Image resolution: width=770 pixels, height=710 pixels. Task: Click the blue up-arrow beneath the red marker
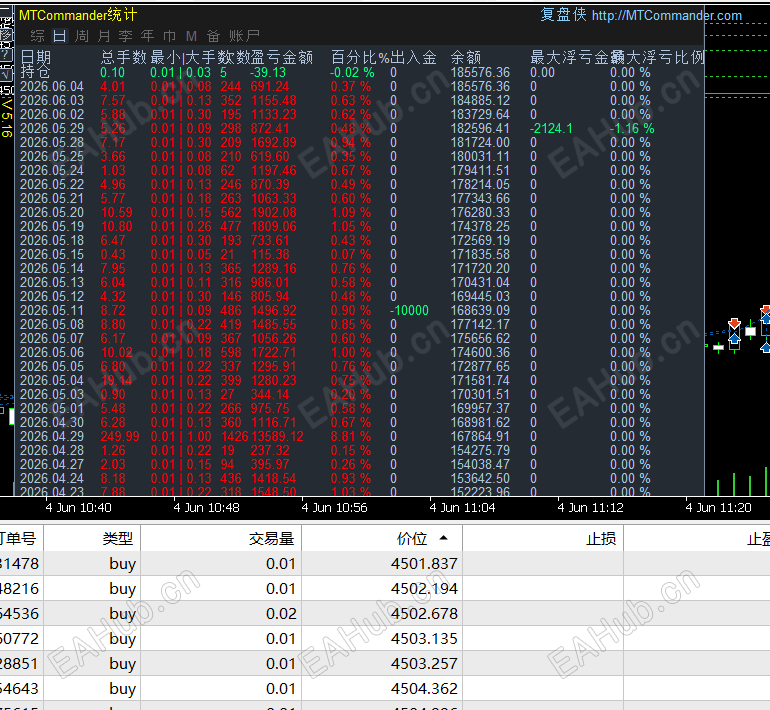(734, 338)
